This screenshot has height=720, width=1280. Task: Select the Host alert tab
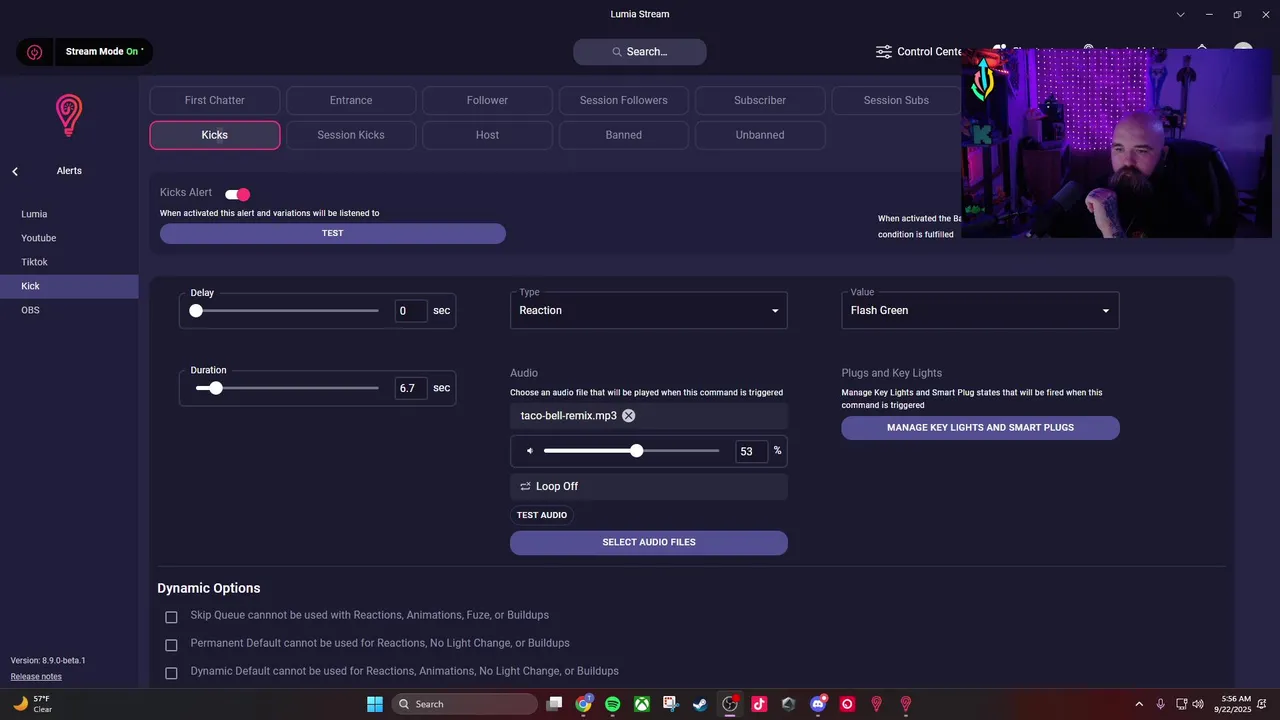(487, 135)
